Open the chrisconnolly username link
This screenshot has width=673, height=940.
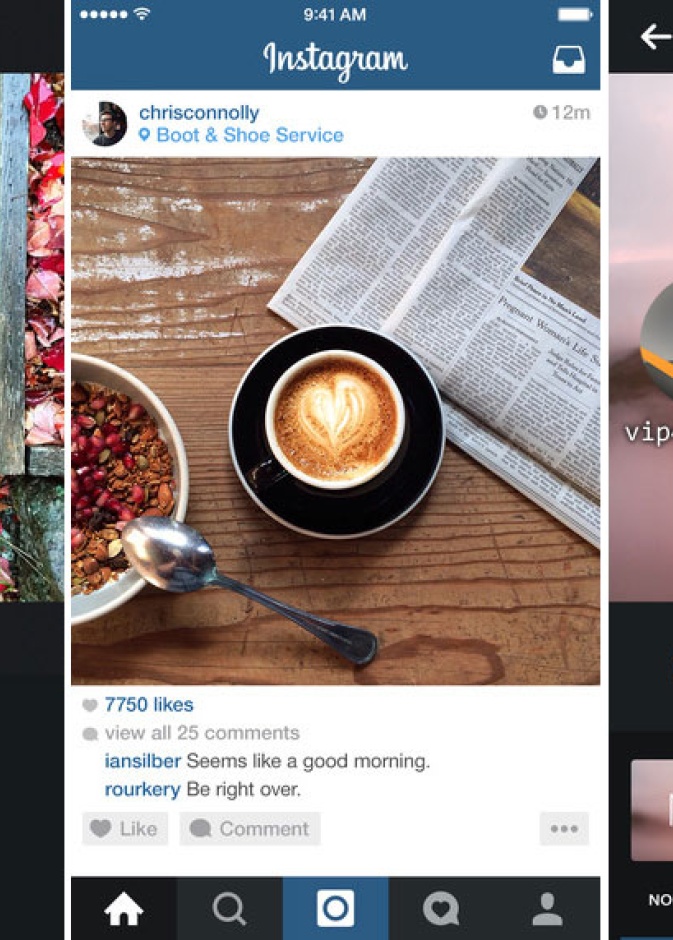point(199,112)
